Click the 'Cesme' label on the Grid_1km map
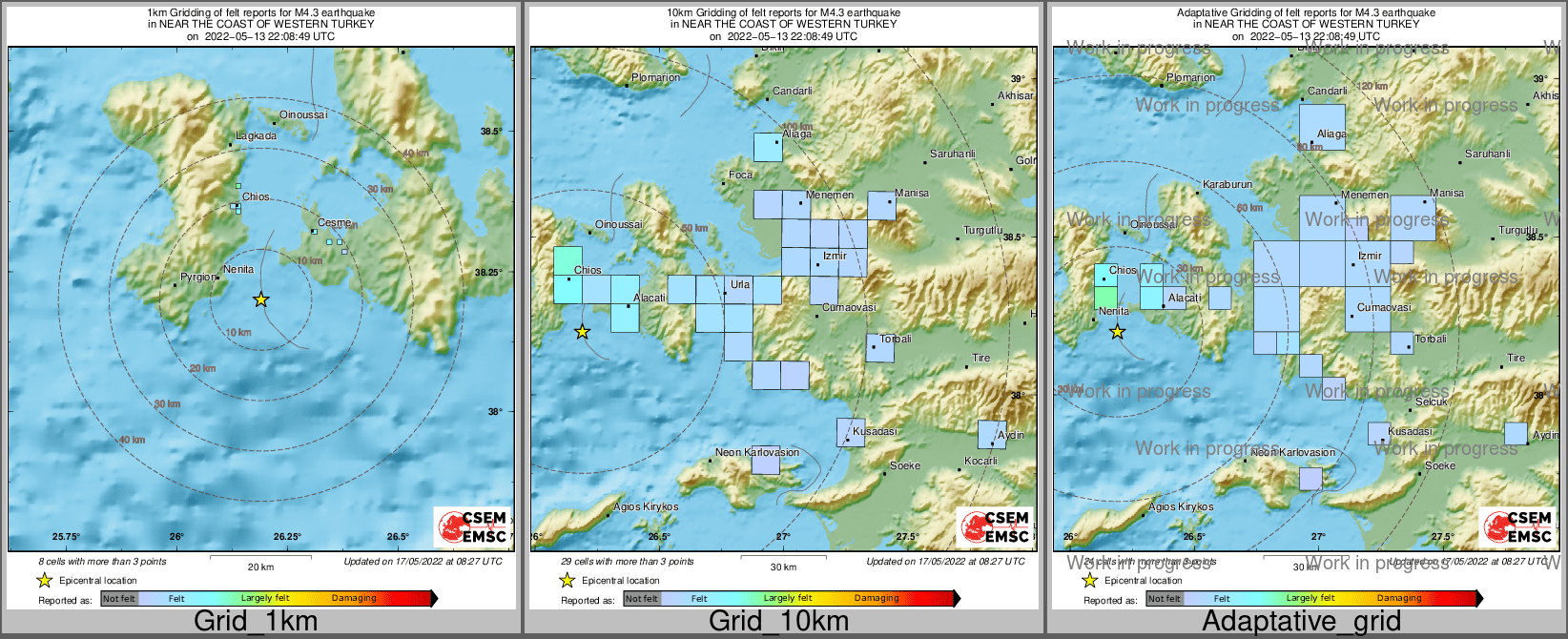Image resolution: width=1568 pixels, height=639 pixels. click(334, 222)
